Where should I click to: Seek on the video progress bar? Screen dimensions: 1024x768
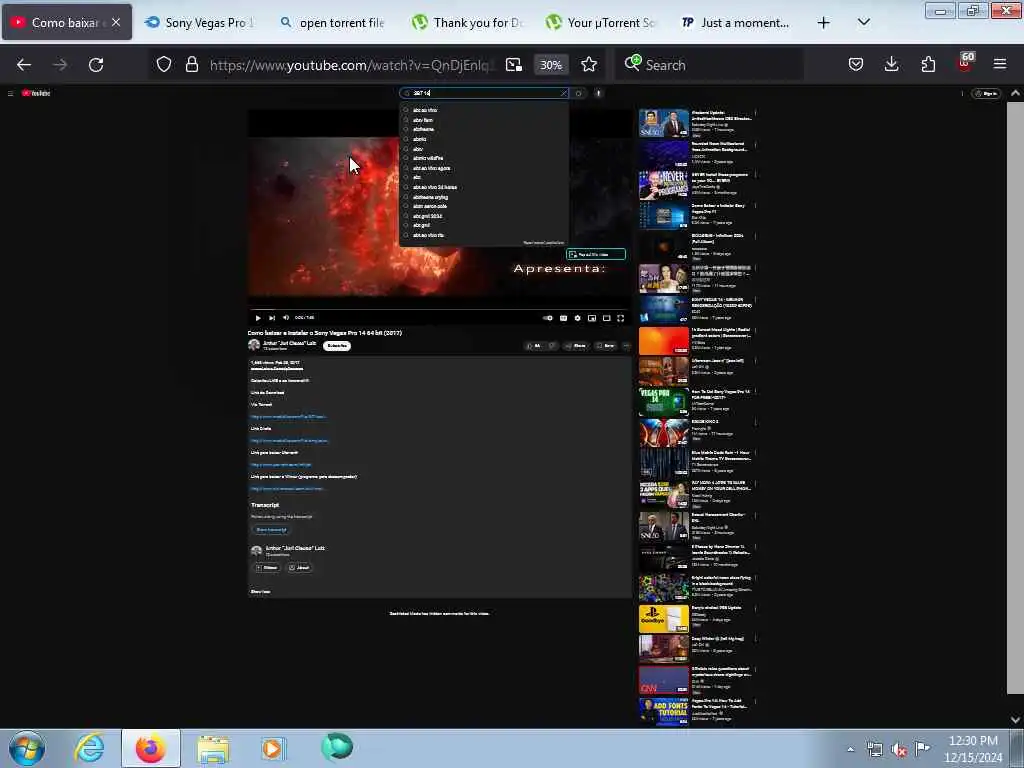point(439,310)
